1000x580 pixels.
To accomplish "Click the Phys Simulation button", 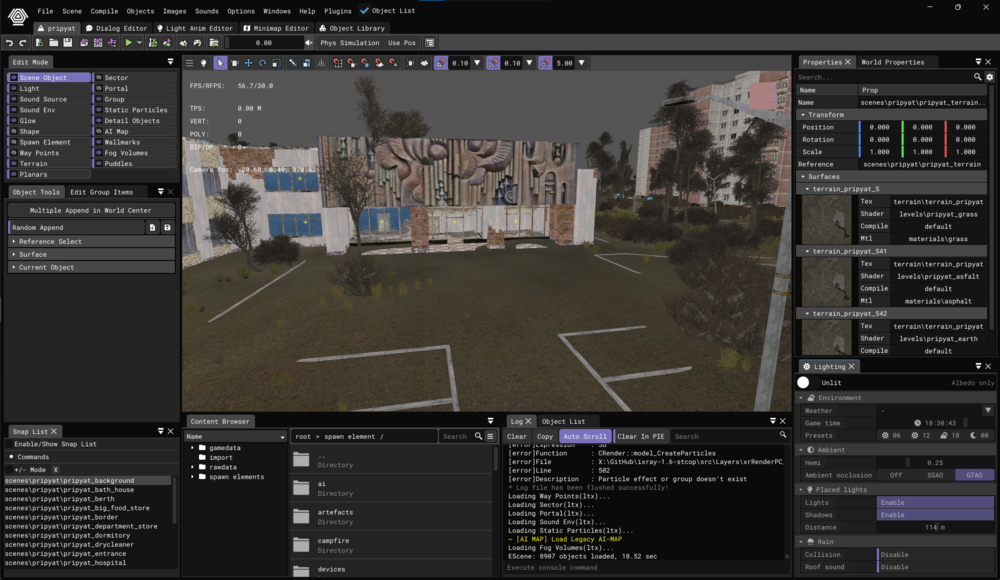I will (349, 43).
